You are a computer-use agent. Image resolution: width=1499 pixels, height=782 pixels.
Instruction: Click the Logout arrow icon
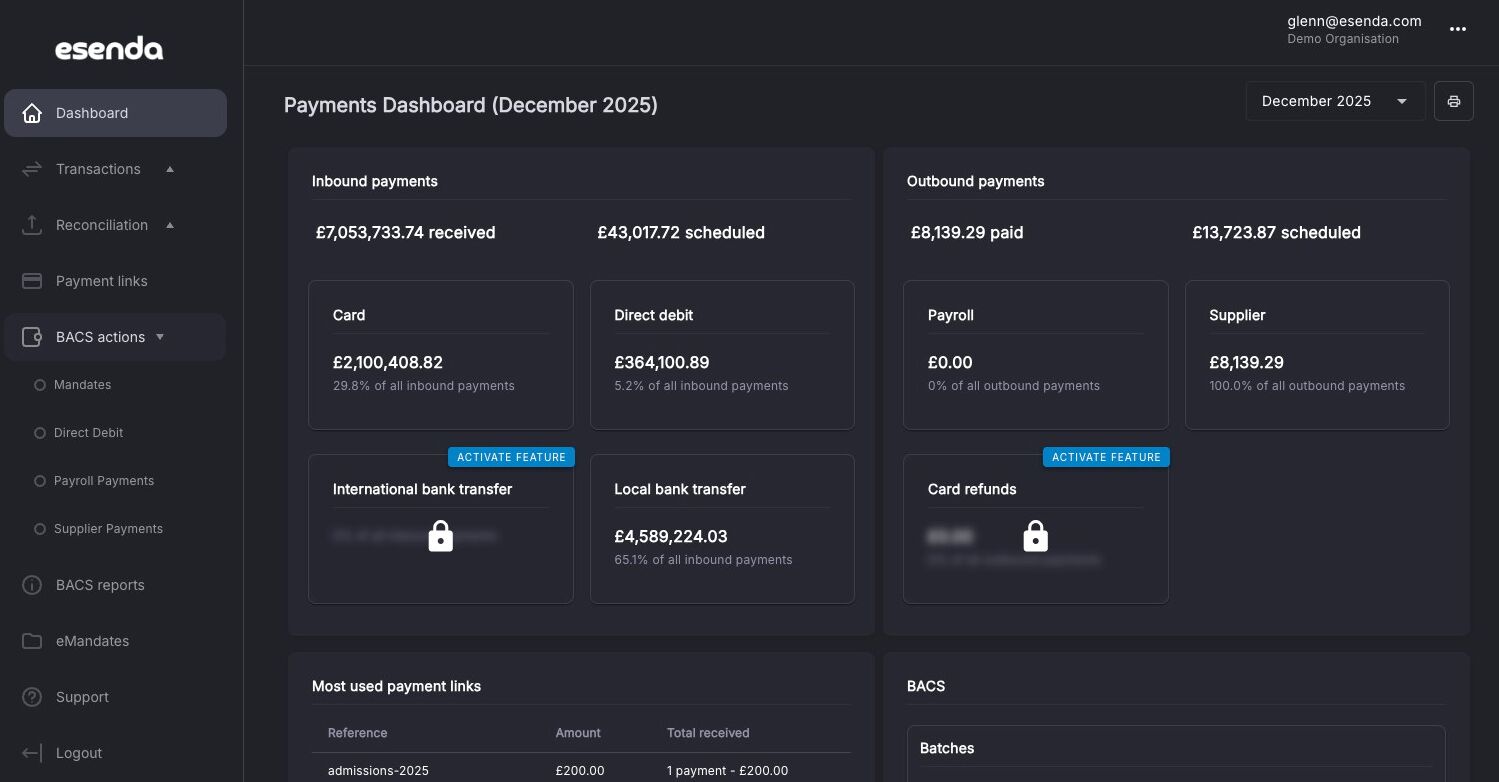(32, 753)
